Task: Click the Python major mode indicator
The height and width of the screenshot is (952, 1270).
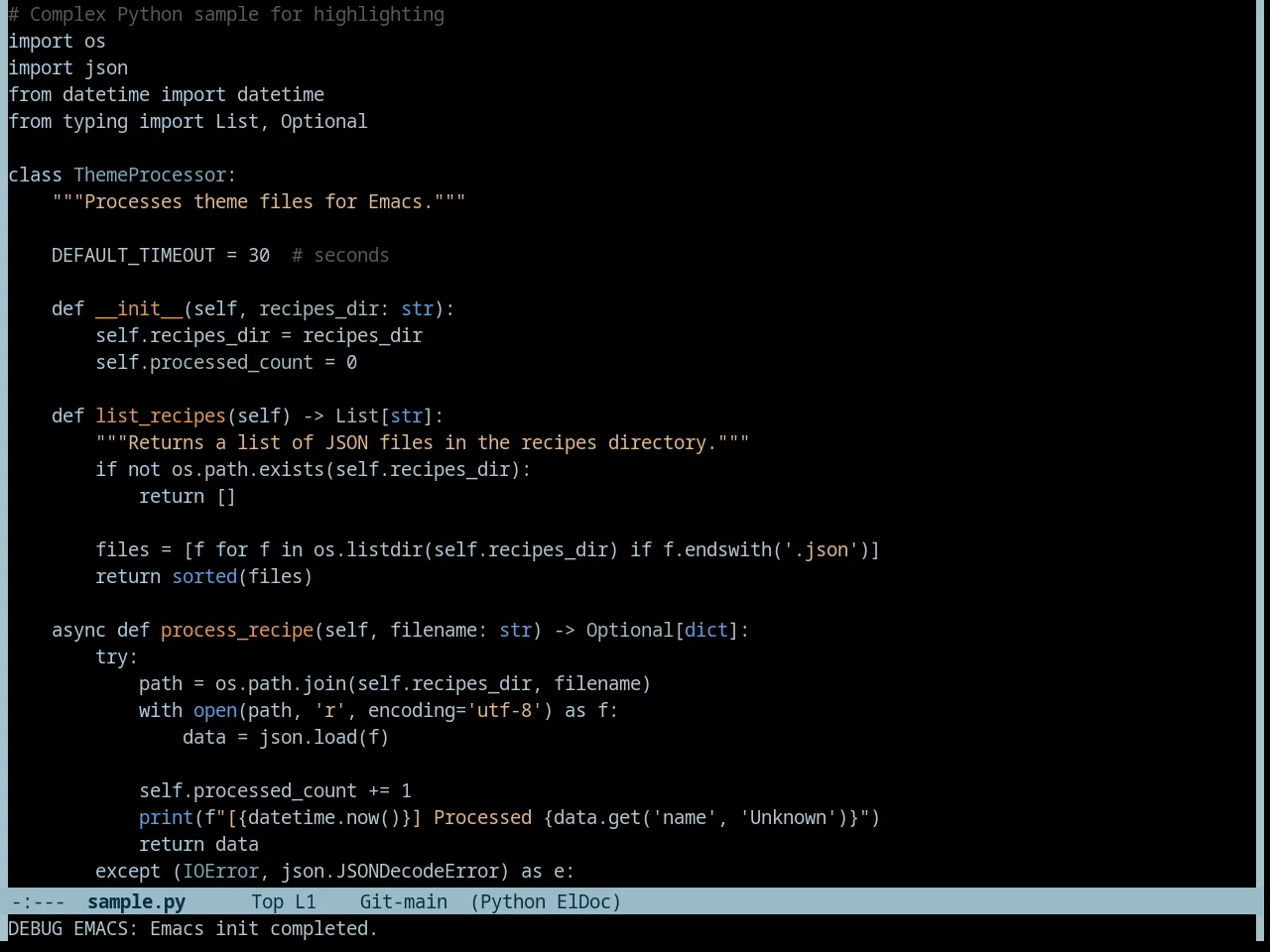Action: tap(512, 901)
